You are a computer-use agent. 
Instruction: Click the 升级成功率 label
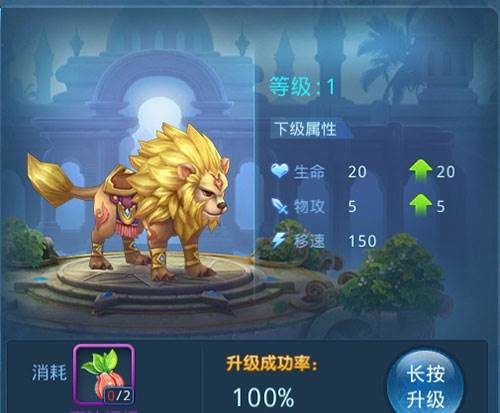click(272, 363)
